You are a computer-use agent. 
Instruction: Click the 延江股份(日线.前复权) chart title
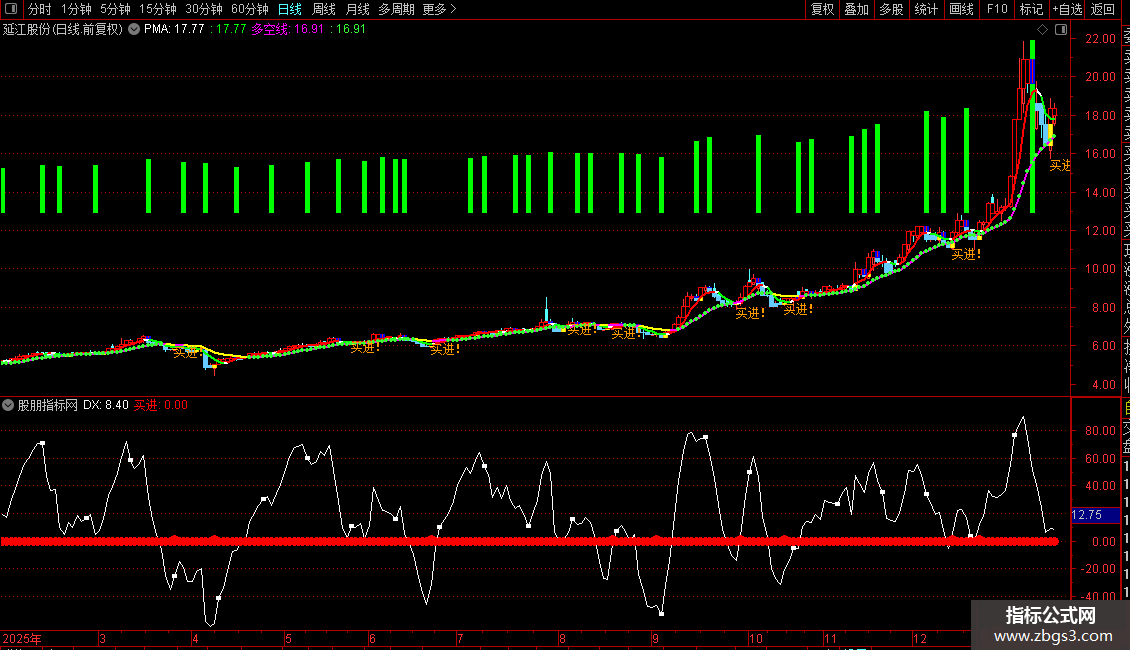click(63, 30)
